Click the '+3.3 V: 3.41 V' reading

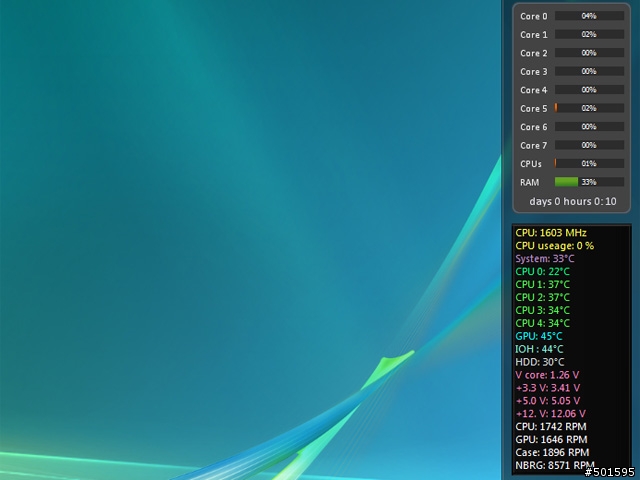click(547, 388)
